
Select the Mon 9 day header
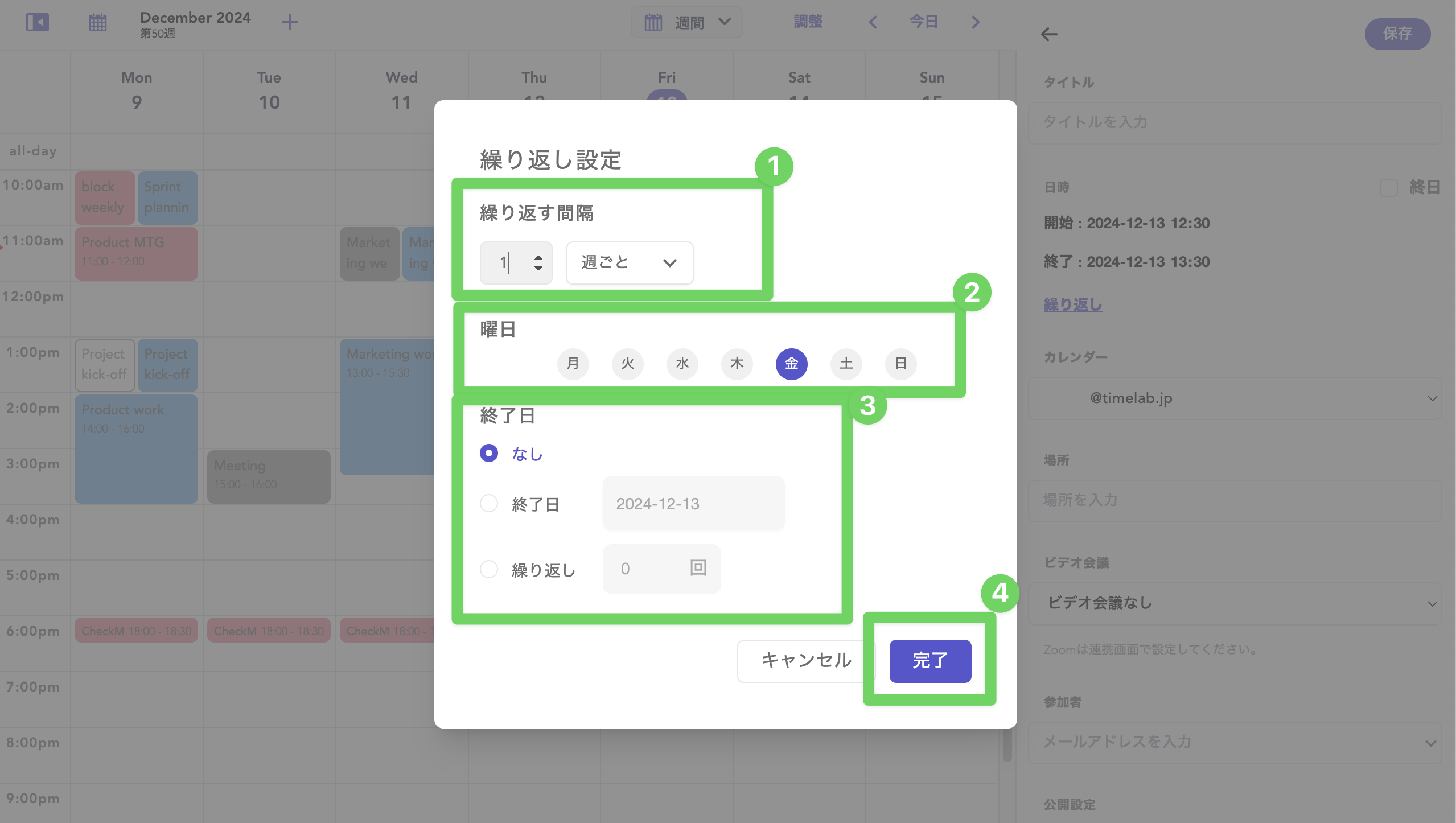pyautogui.click(x=137, y=90)
